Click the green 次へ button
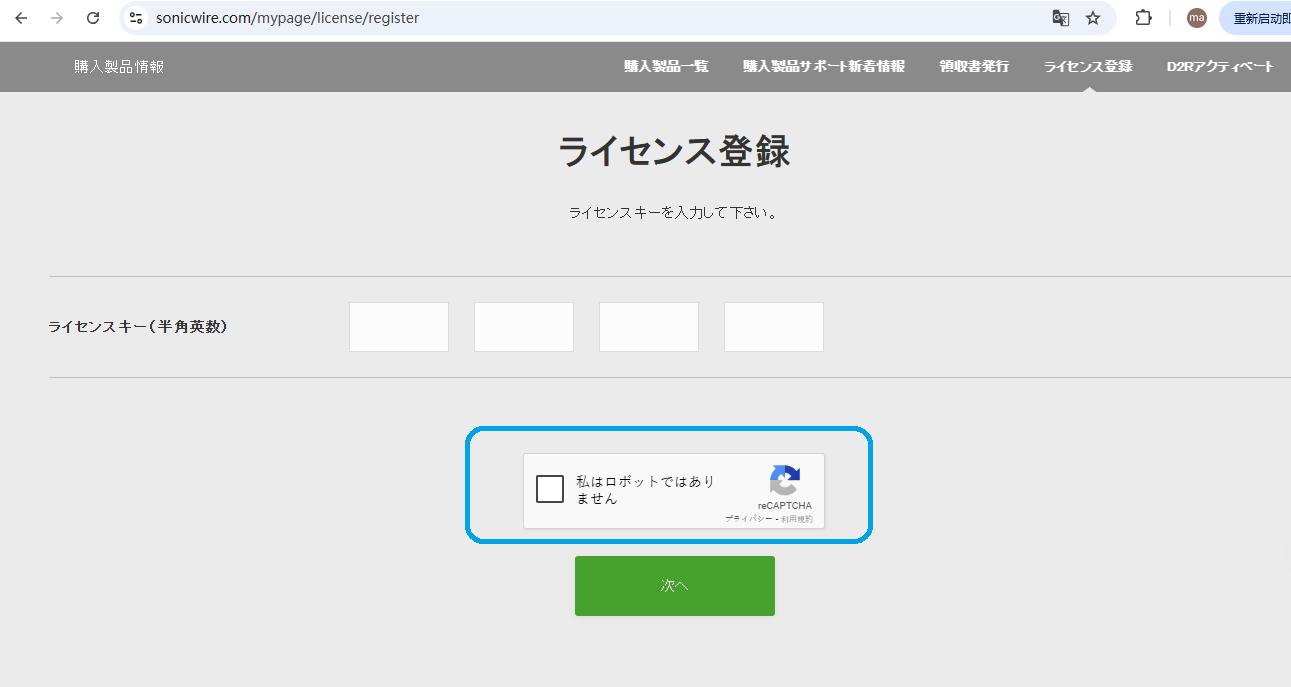1291x687 pixels. [x=674, y=586]
